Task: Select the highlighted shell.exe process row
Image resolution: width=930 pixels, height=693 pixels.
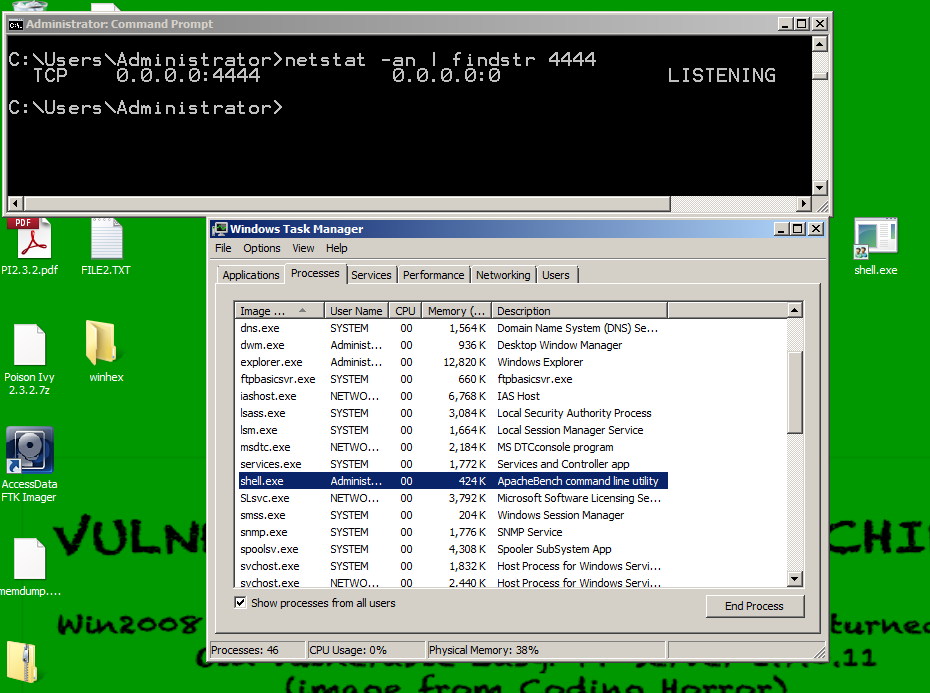Action: pyautogui.click(x=453, y=481)
